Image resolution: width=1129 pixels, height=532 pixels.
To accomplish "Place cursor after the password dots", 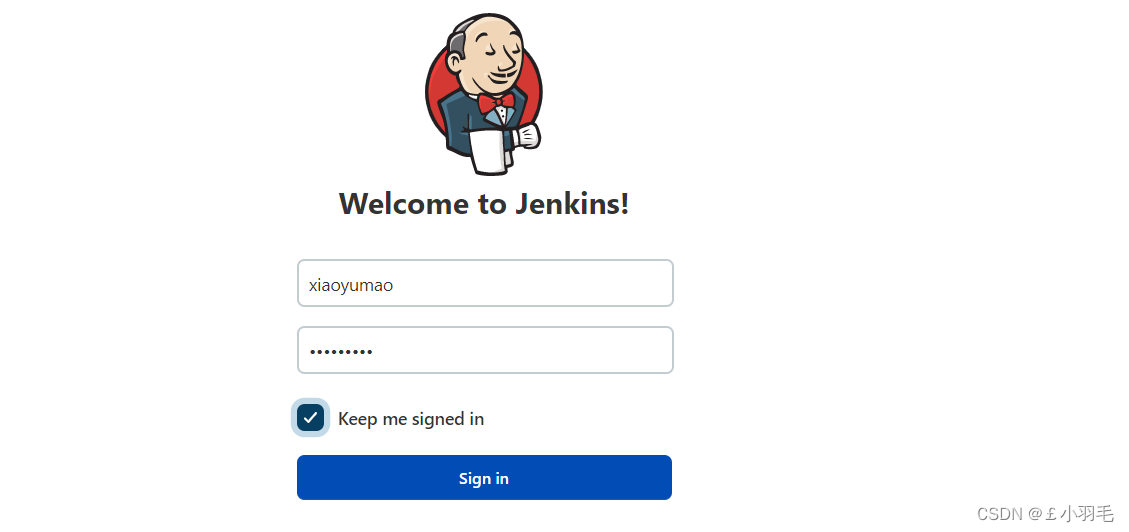I will point(374,352).
